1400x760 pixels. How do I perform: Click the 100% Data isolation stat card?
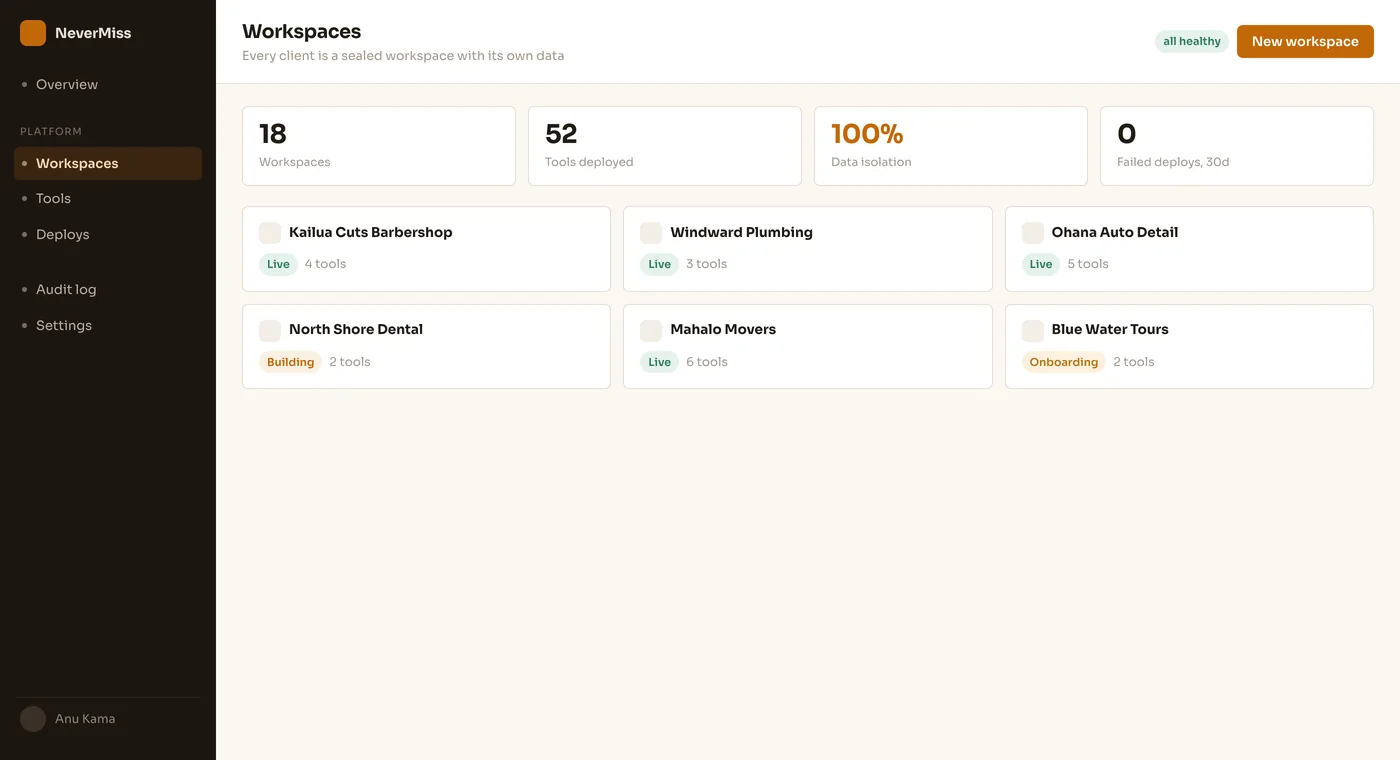[951, 146]
